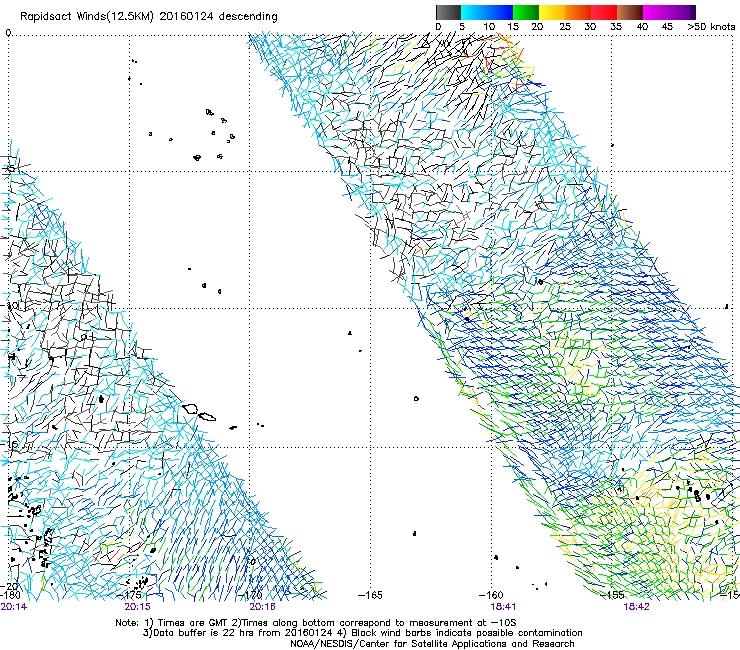Click the '35' tick label on the legend
This screenshot has height=650, width=740.
(616, 26)
